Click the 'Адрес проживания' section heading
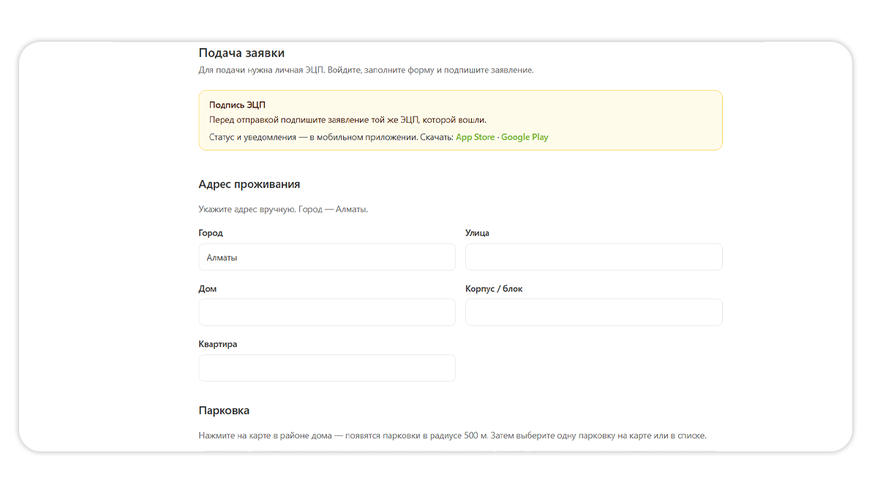Image resolution: width=872 pixels, height=491 pixels. pyautogui.click(x=249, y=184)
